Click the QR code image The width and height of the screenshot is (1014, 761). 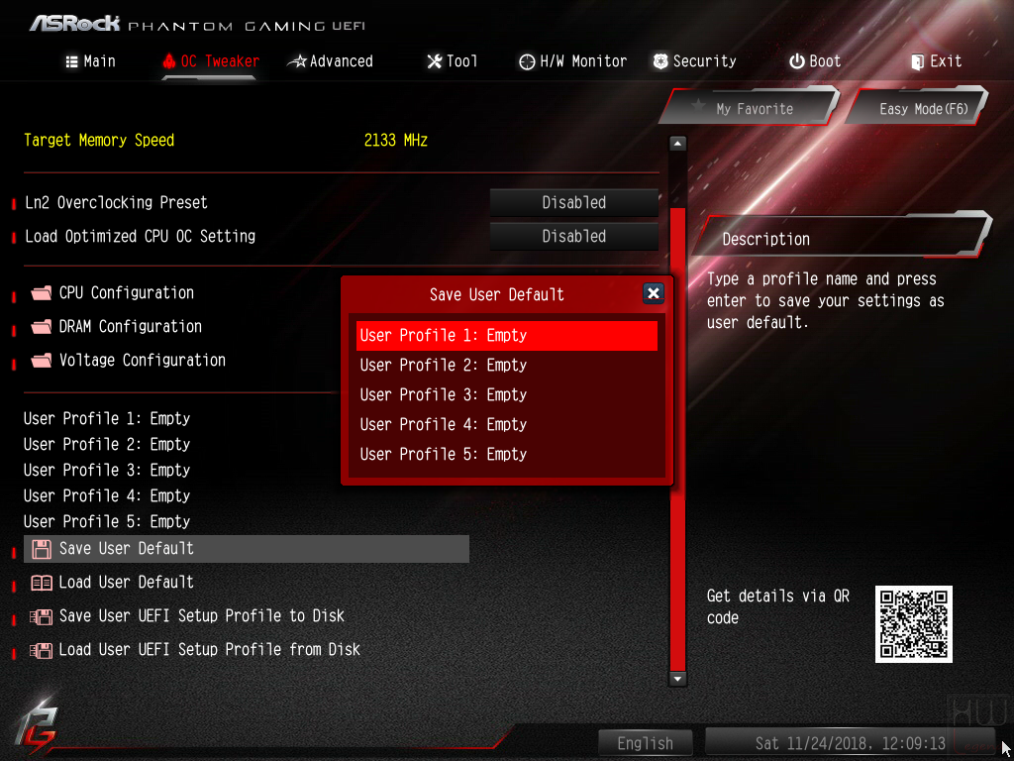click(x=913, y=624)
